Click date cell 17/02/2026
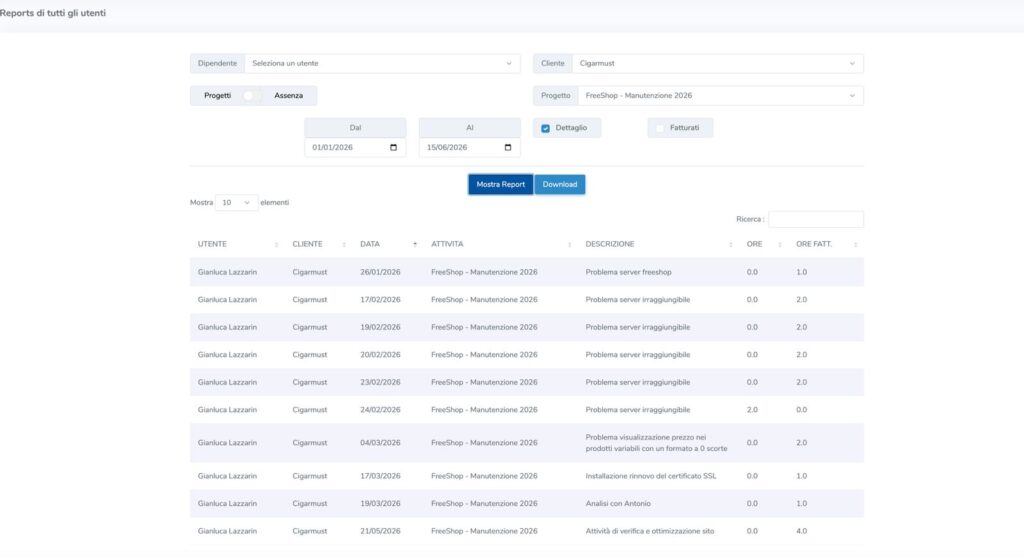Image resolution: width=1024 pixels, height=557 pixels. [x=380, y=300]
